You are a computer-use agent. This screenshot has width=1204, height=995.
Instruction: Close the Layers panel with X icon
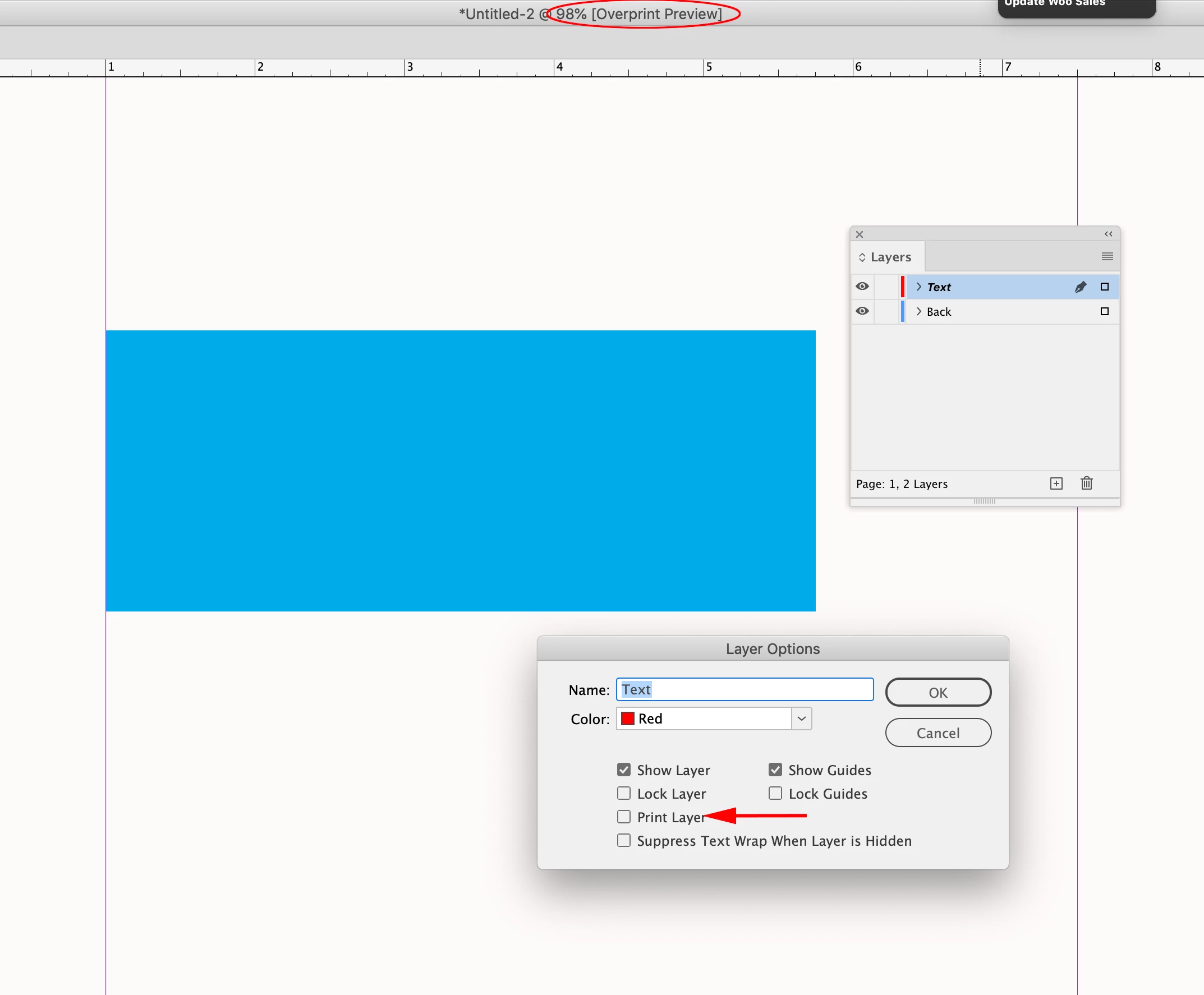pos(860,234)
